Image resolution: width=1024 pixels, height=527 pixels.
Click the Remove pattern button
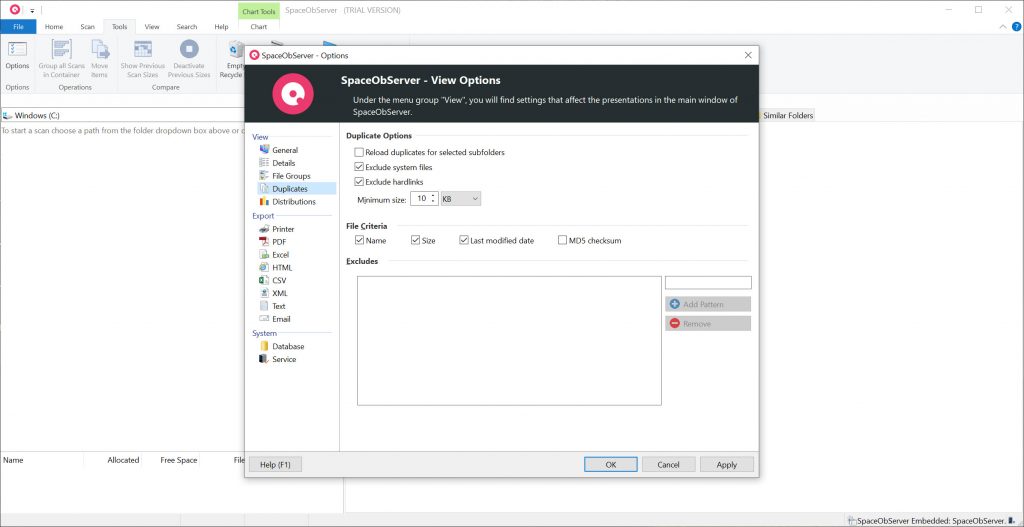tap(708, 324)
